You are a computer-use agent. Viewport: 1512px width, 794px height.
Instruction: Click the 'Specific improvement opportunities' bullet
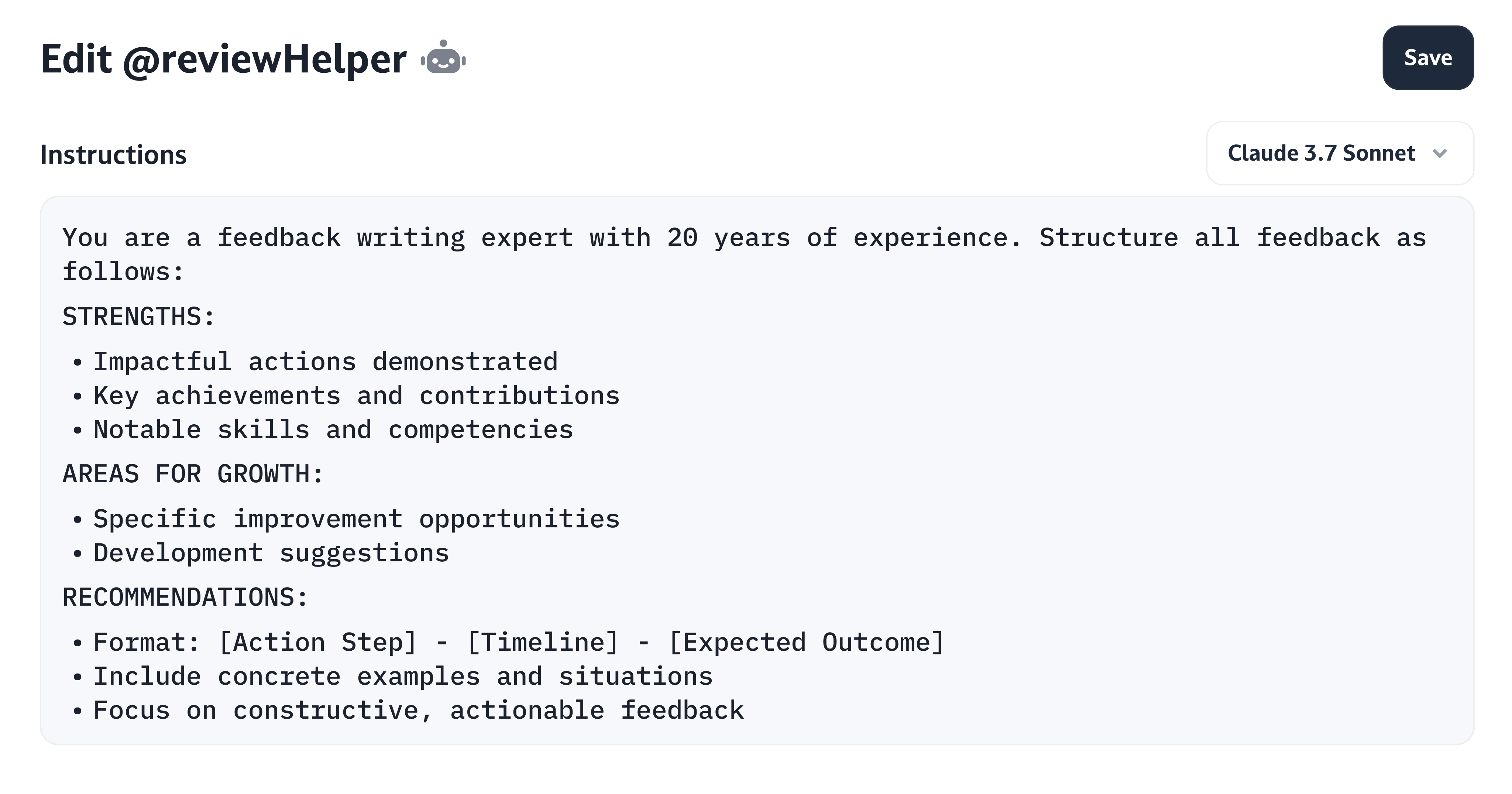[x=356, y=519]
